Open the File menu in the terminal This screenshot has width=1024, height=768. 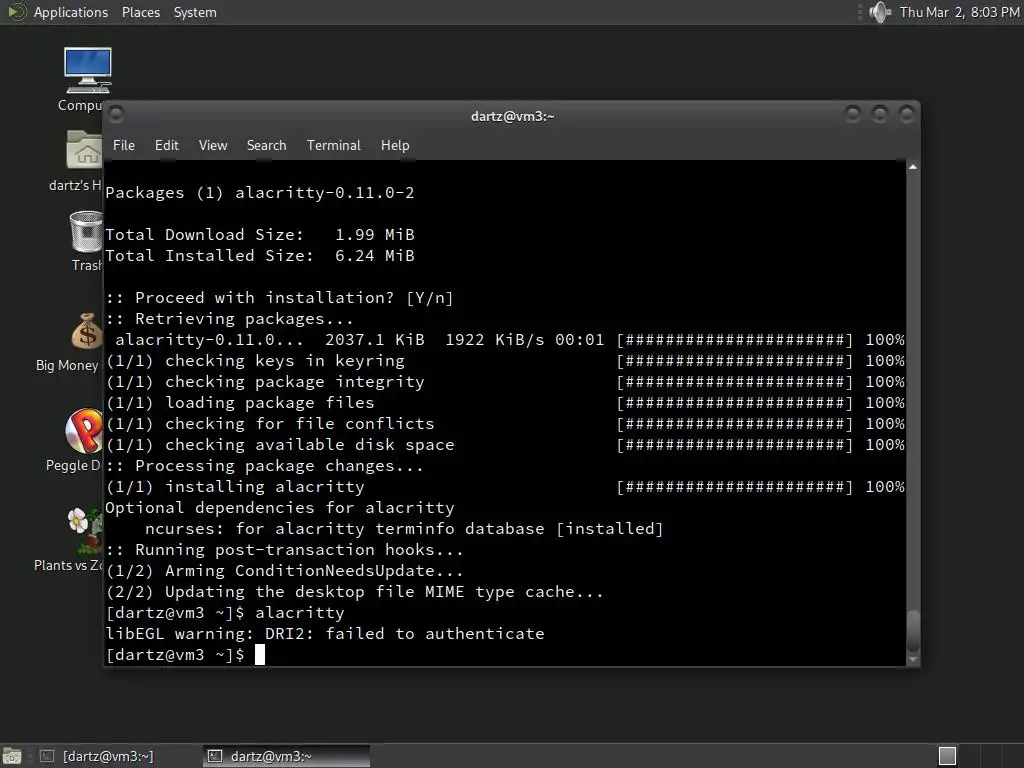(x=123, y=145)
